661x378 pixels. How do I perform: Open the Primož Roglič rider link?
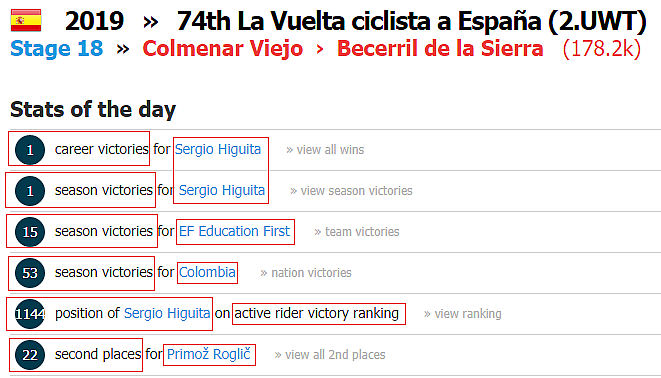pos(209,354)
